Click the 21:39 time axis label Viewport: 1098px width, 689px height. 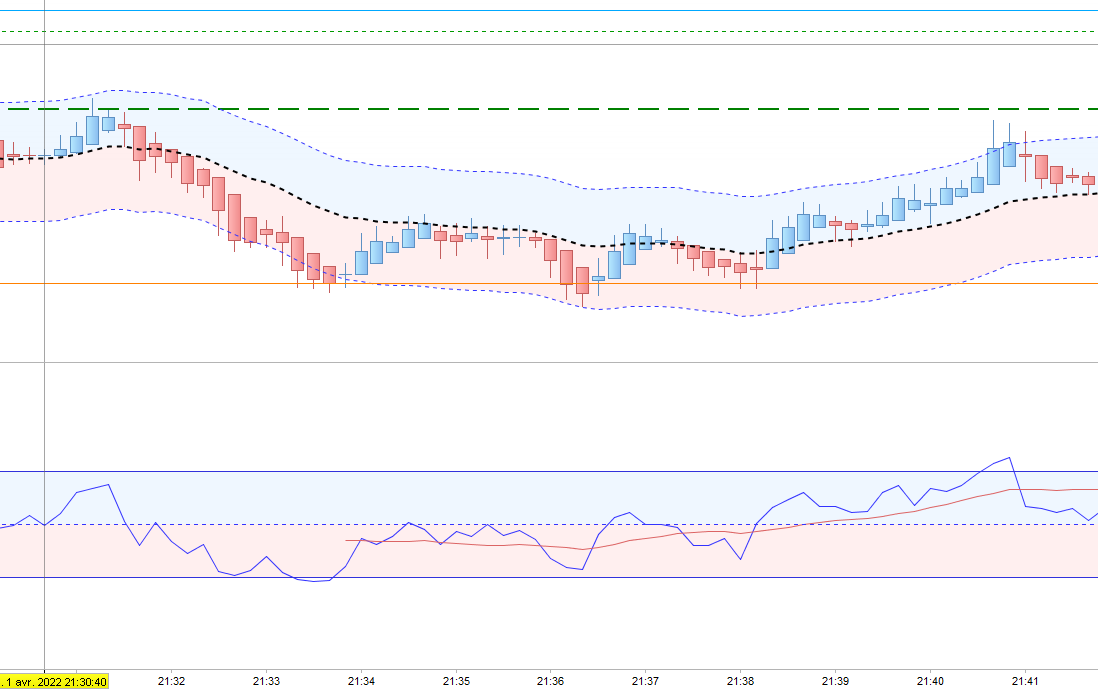pyautogui.click(x=835, y=681)
